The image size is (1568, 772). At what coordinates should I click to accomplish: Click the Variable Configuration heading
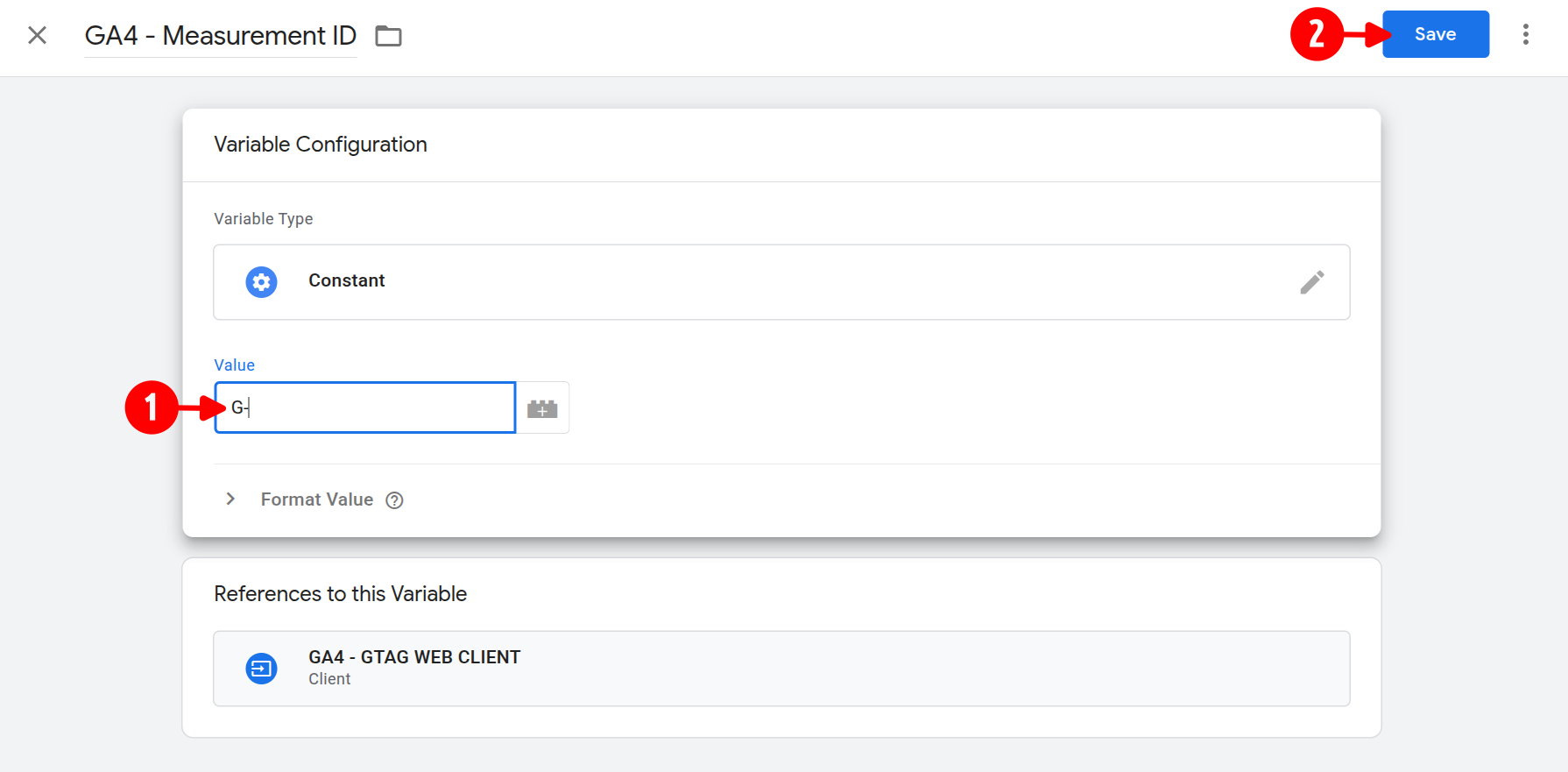[x=320, y=145]
